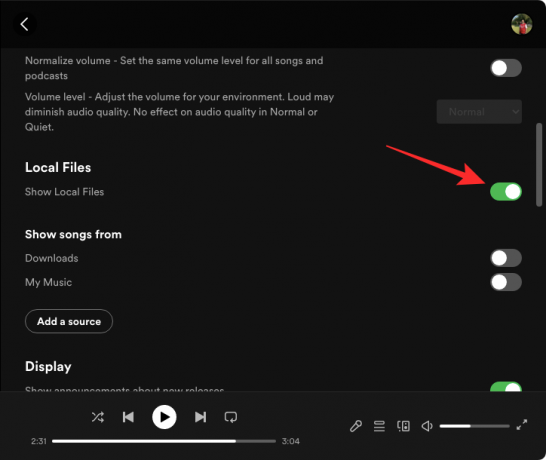Toggle Normalize volume switch
This screenshot has height=460, width=546.
506,68
